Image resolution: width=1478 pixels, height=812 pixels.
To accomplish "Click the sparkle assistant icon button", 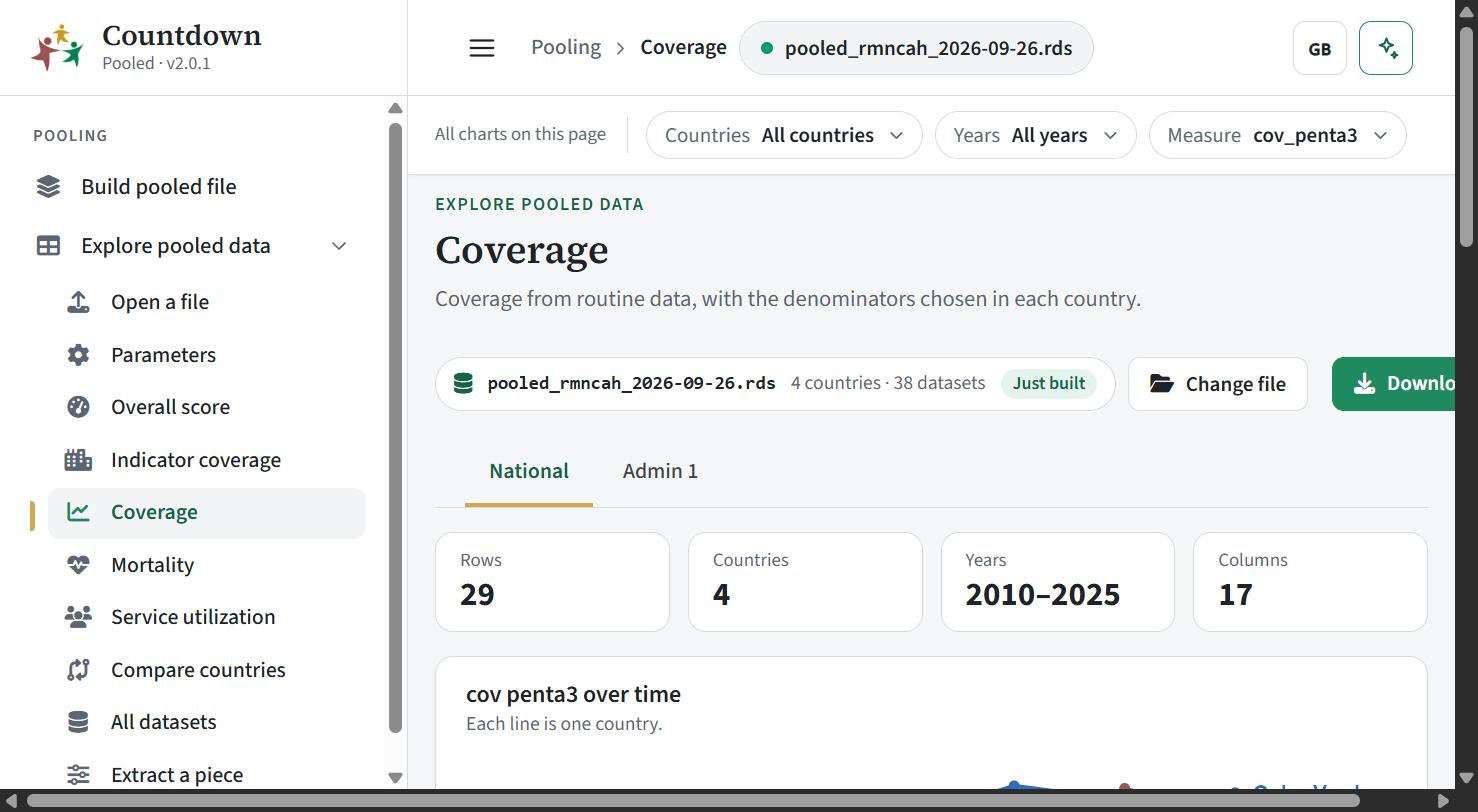I will coord(1386,48).
